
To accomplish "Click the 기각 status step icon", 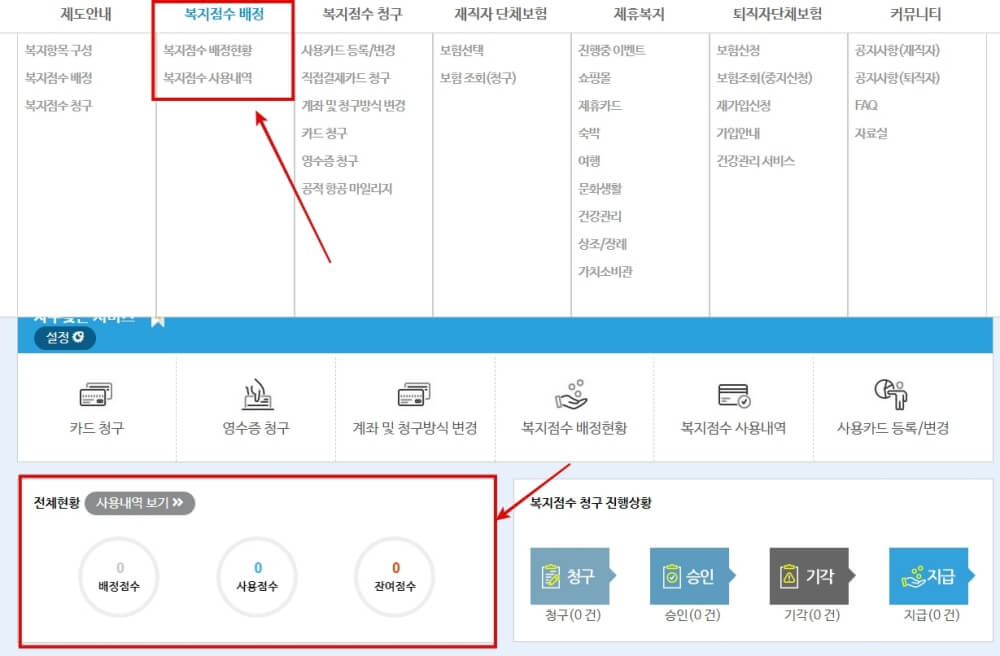I will click(x=811, y=576).
